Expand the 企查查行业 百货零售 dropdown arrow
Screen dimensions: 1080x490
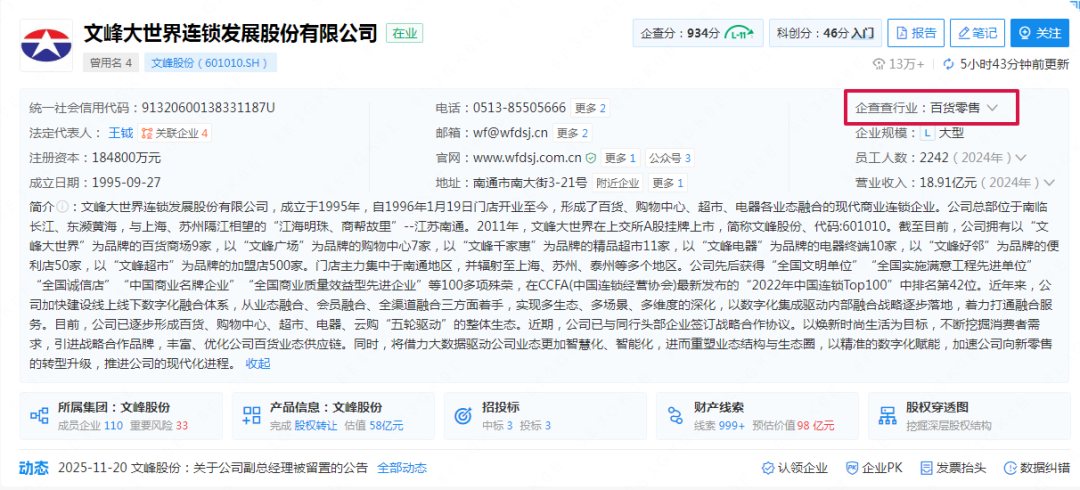(x=992, y=108)
